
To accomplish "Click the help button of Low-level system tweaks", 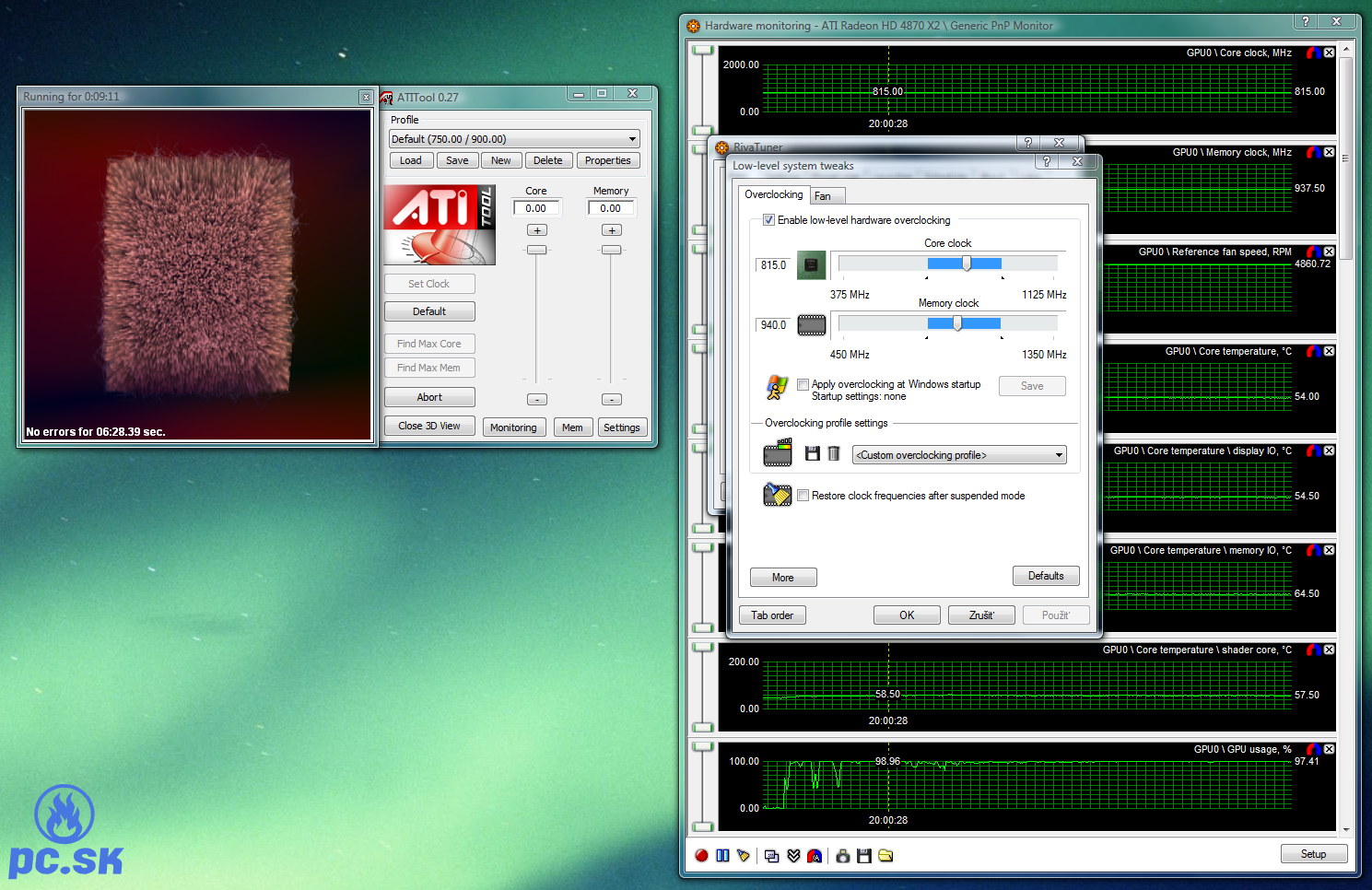I will (1046, 162).
